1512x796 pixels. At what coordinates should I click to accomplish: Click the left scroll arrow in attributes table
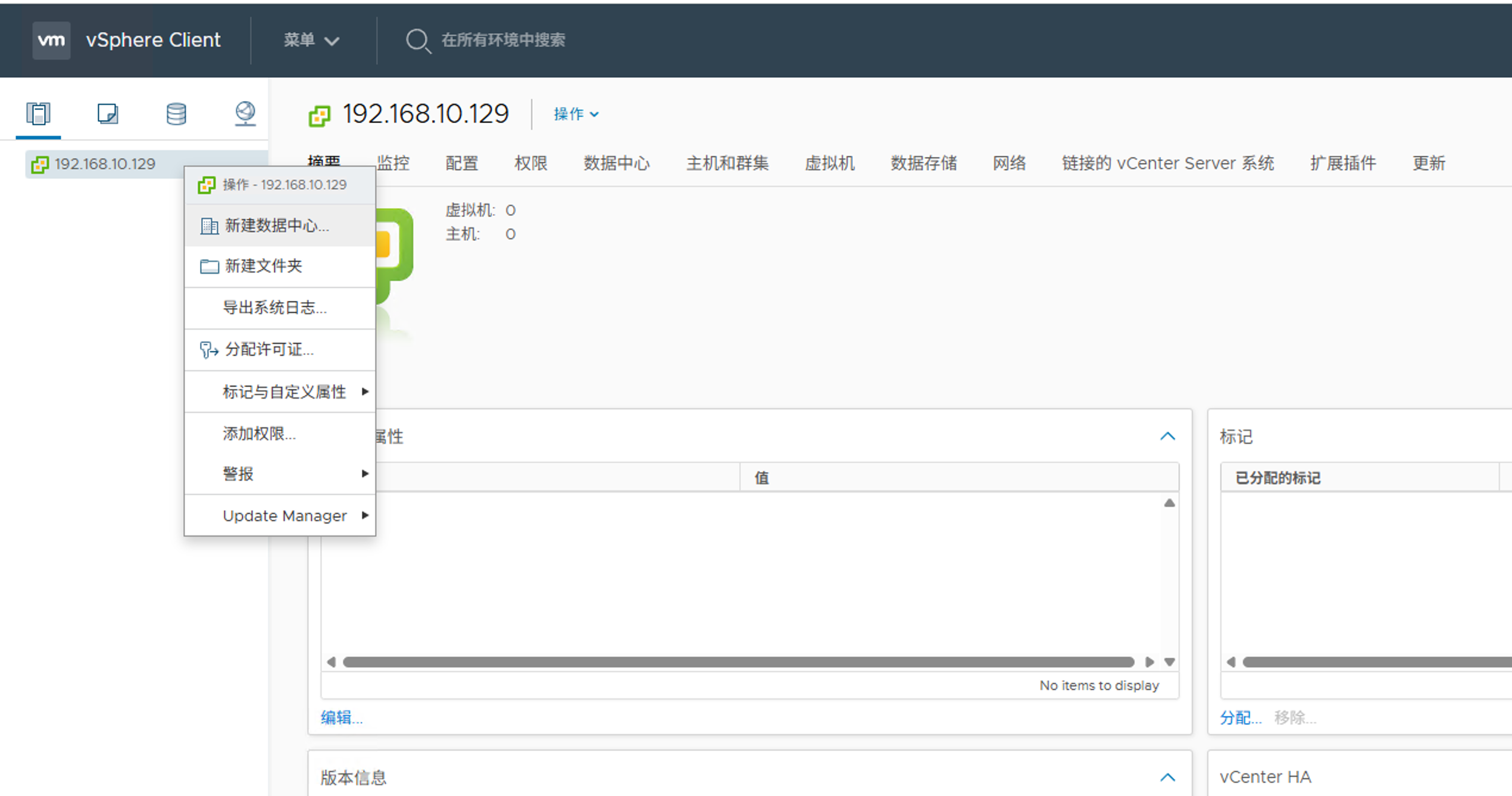pos(332,662)
